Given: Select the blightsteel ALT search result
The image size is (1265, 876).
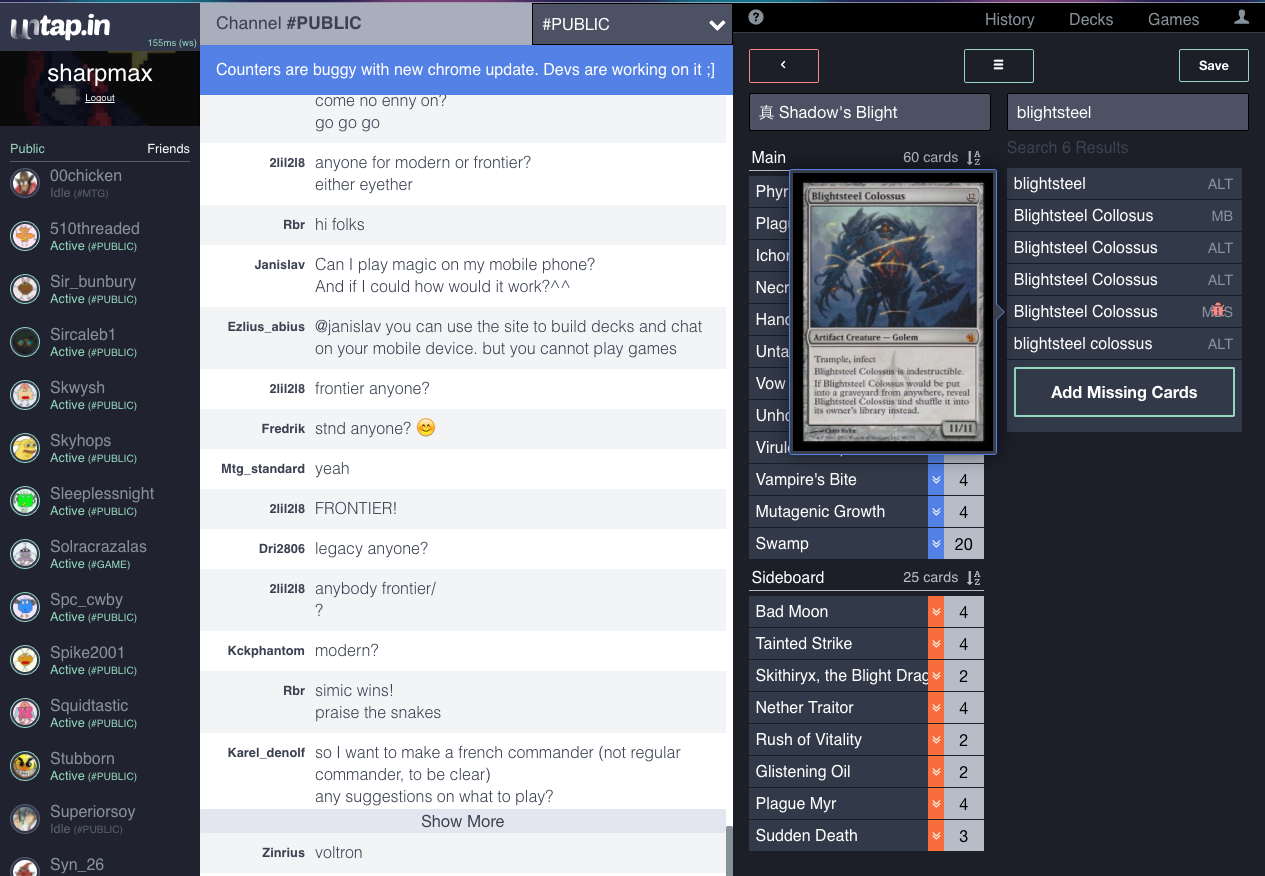Looking at the screenshot, I should pos(1124,184).
